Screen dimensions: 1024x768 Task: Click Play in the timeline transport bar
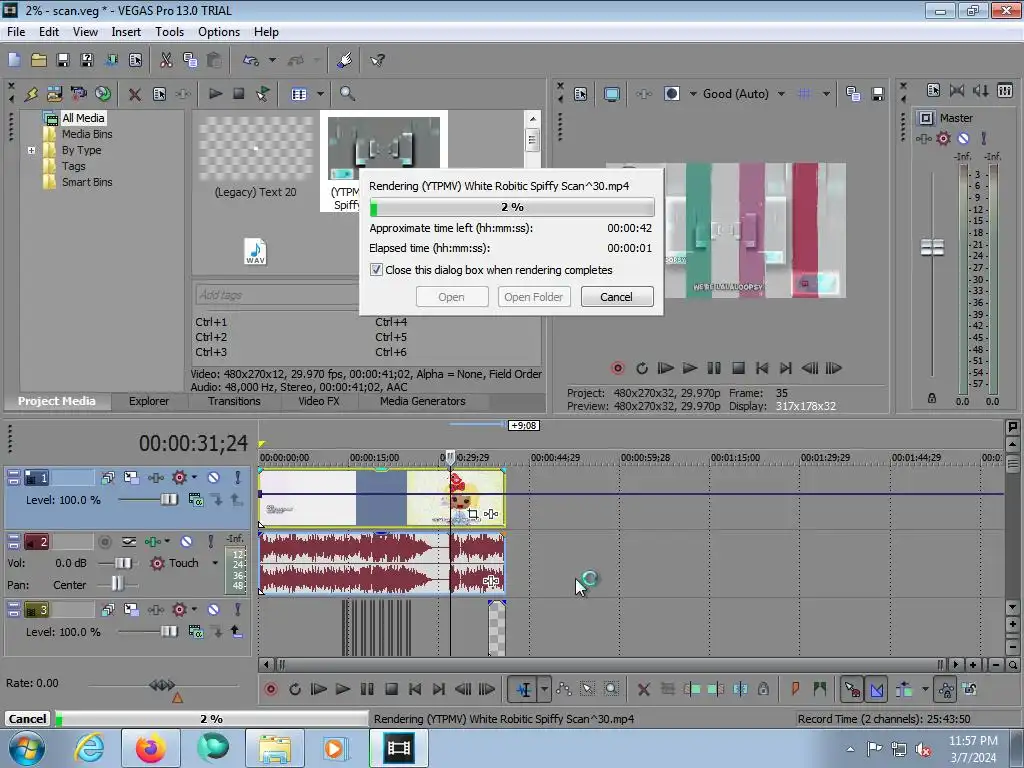coord(343,689)
